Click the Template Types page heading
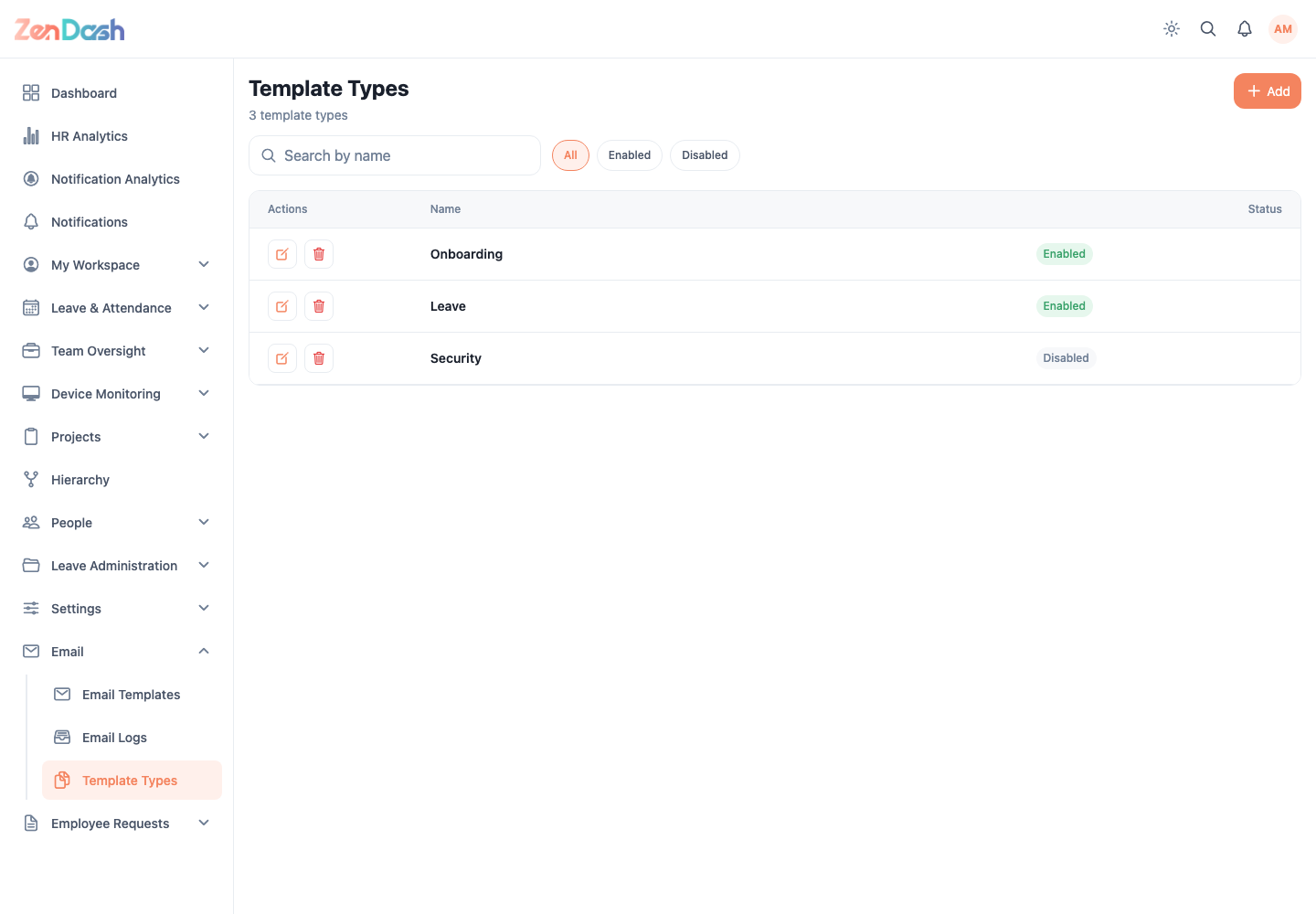The image size is (1316, 914). click(x=329, y=89)
